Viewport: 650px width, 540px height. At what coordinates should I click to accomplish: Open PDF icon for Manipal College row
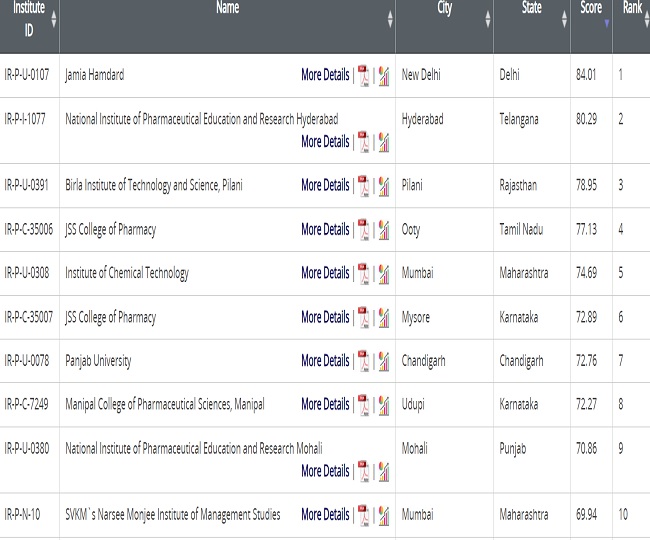pyautogui.click(x=365, y=405)
